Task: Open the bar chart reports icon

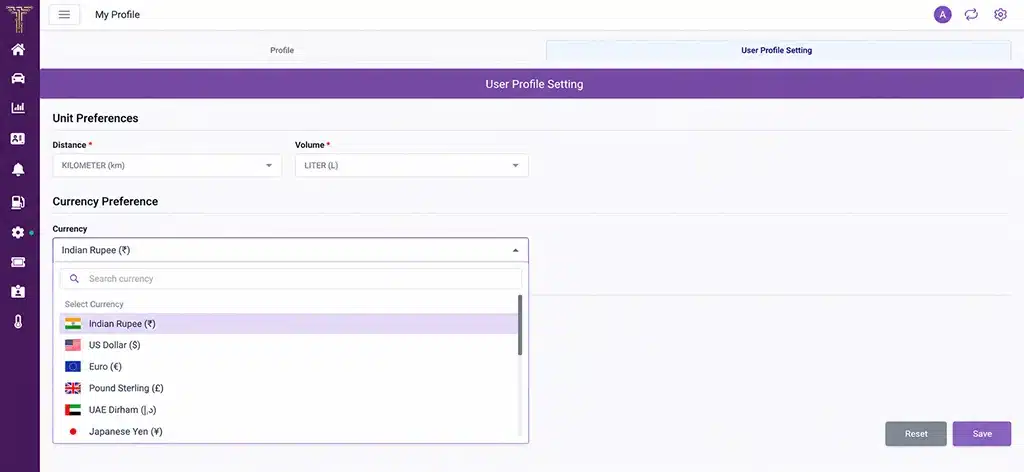Action: (x=18, y=108)
